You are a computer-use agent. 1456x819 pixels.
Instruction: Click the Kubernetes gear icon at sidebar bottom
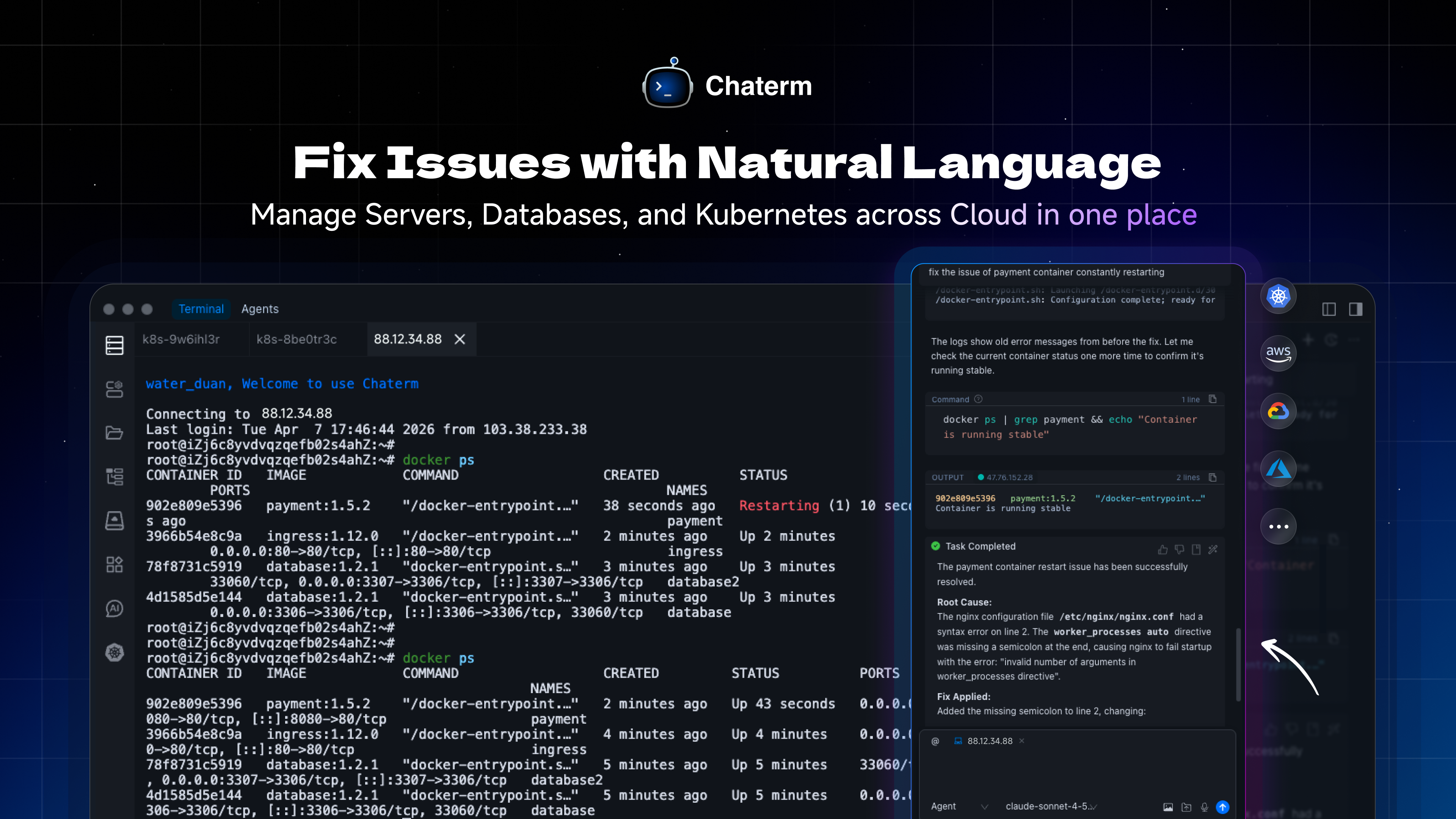click(114, 653)
